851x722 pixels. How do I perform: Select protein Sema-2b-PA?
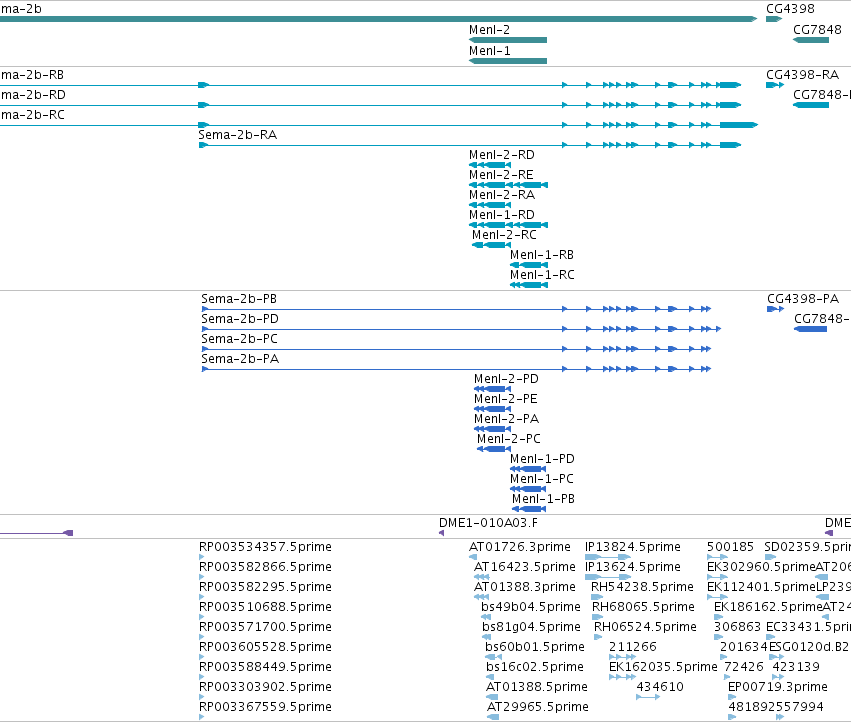pyautogui.click(x=456, y=369)
